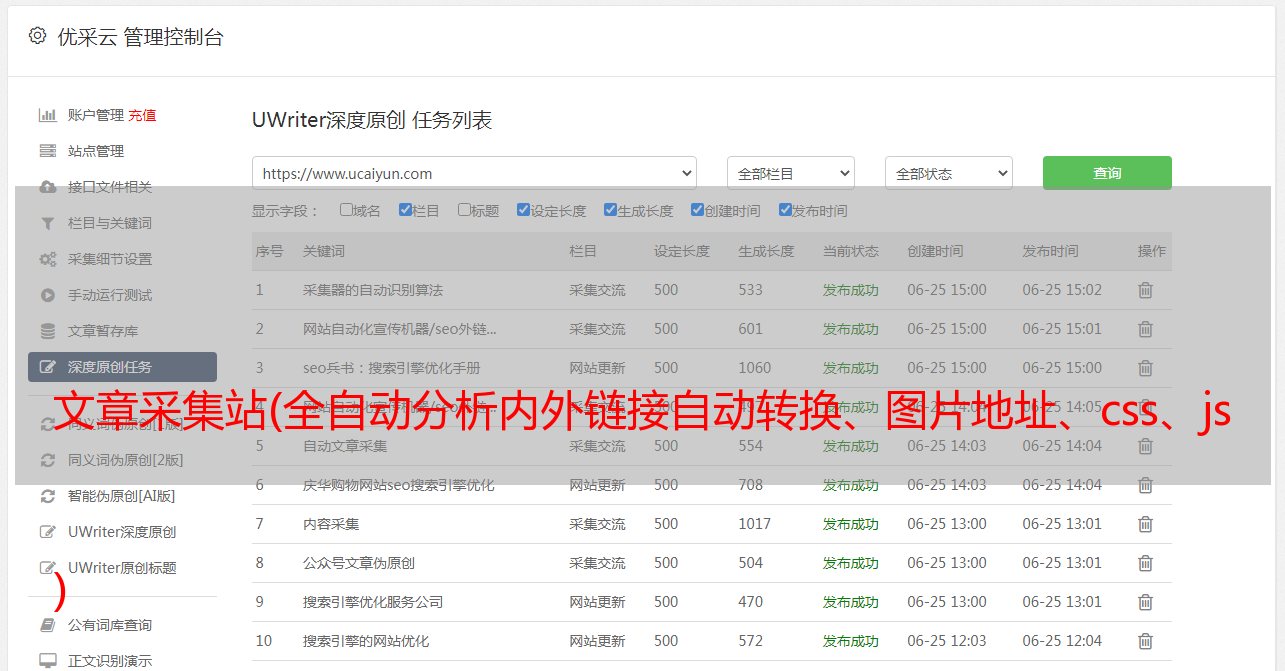Expand the 全部栏目 dropdown
Screen dimensions: 1285x671
tap(790, 173)
